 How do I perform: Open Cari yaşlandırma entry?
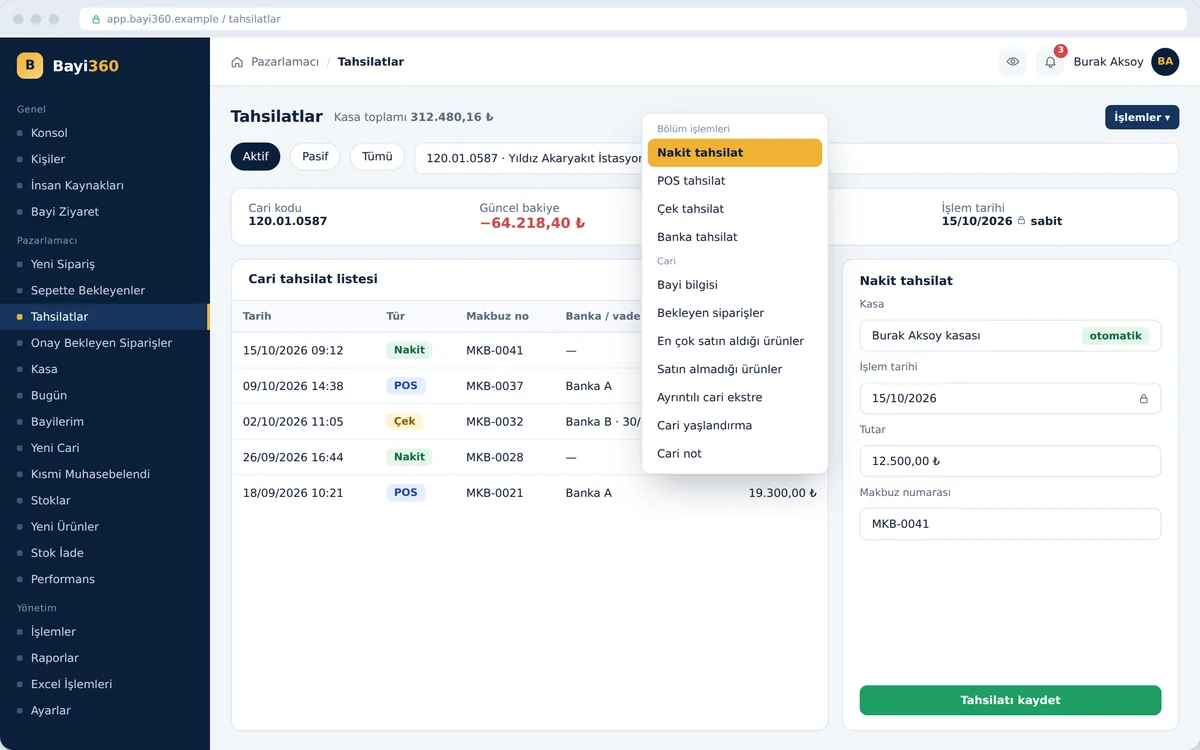click(735, 425)
